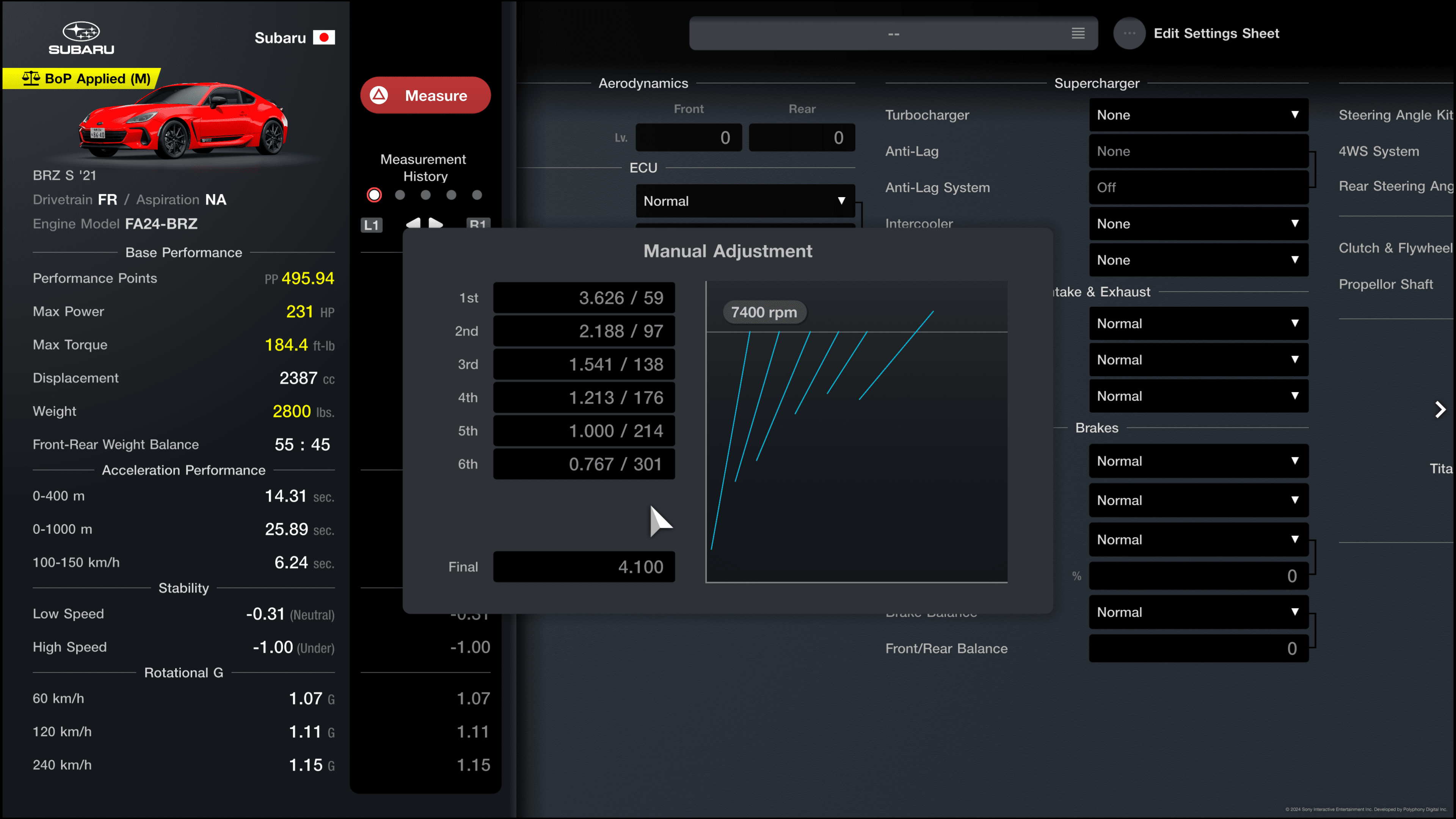
Task: Click the 1st gear ratio input field
Action: click(583, 297)
